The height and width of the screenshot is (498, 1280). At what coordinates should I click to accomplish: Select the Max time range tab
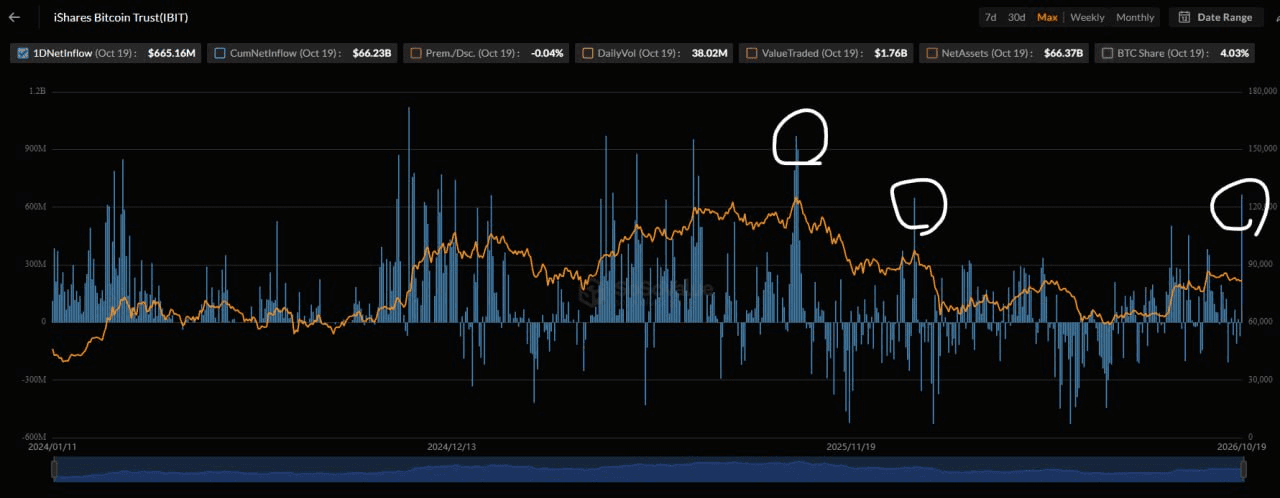click(x=1047, y=17)
